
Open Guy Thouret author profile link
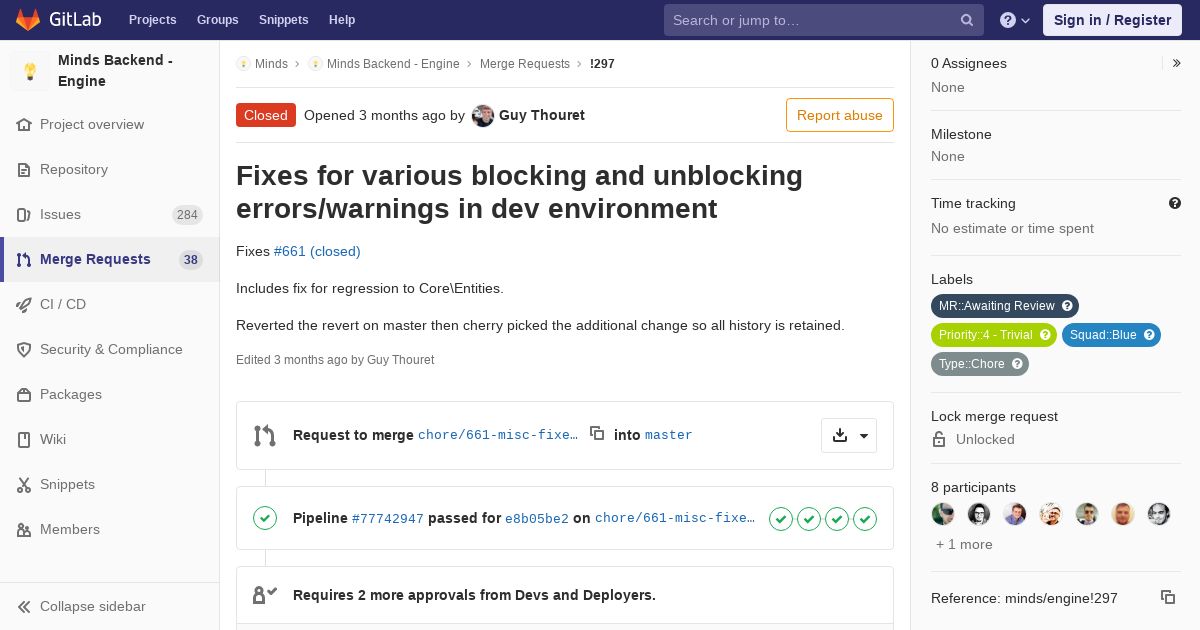(x=542, y=115)
